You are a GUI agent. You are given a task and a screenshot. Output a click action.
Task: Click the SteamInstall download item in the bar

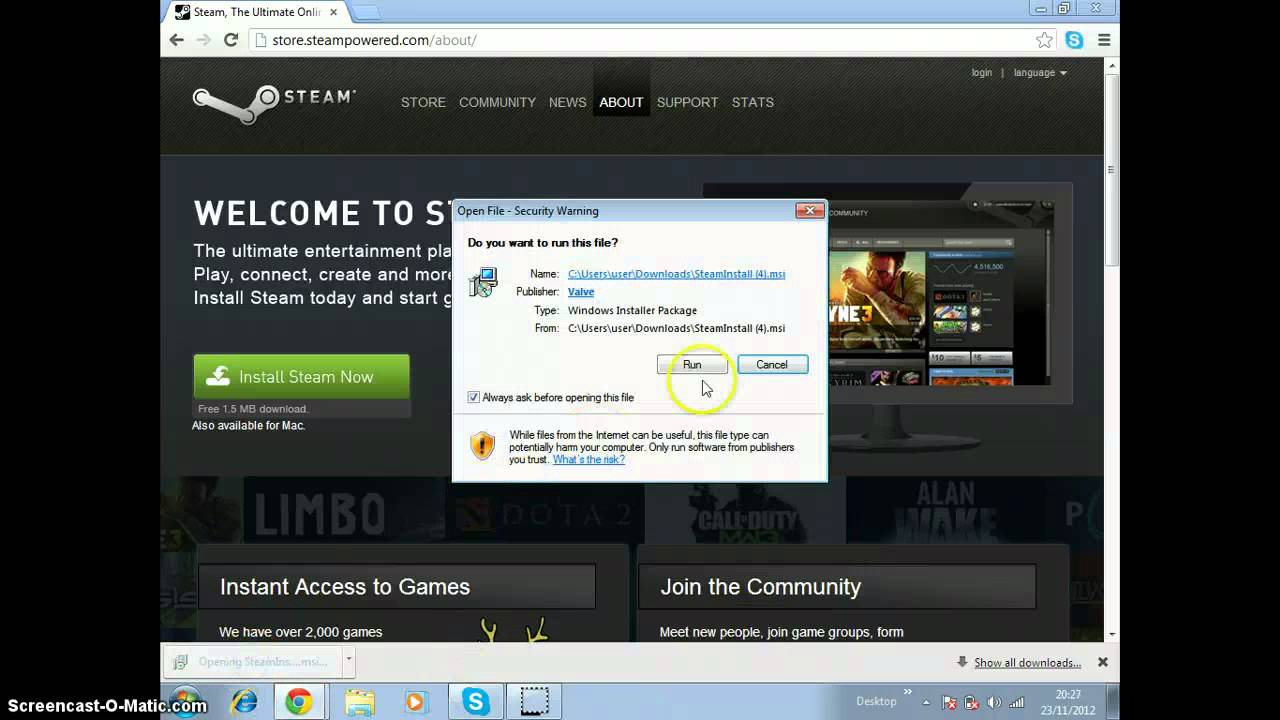pos(252,662)
